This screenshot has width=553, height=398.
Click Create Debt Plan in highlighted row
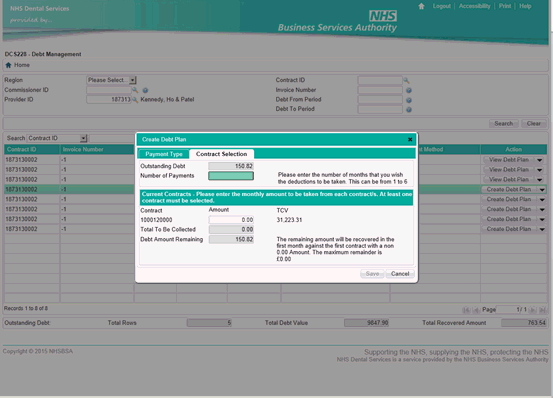[x=509, y=190]
